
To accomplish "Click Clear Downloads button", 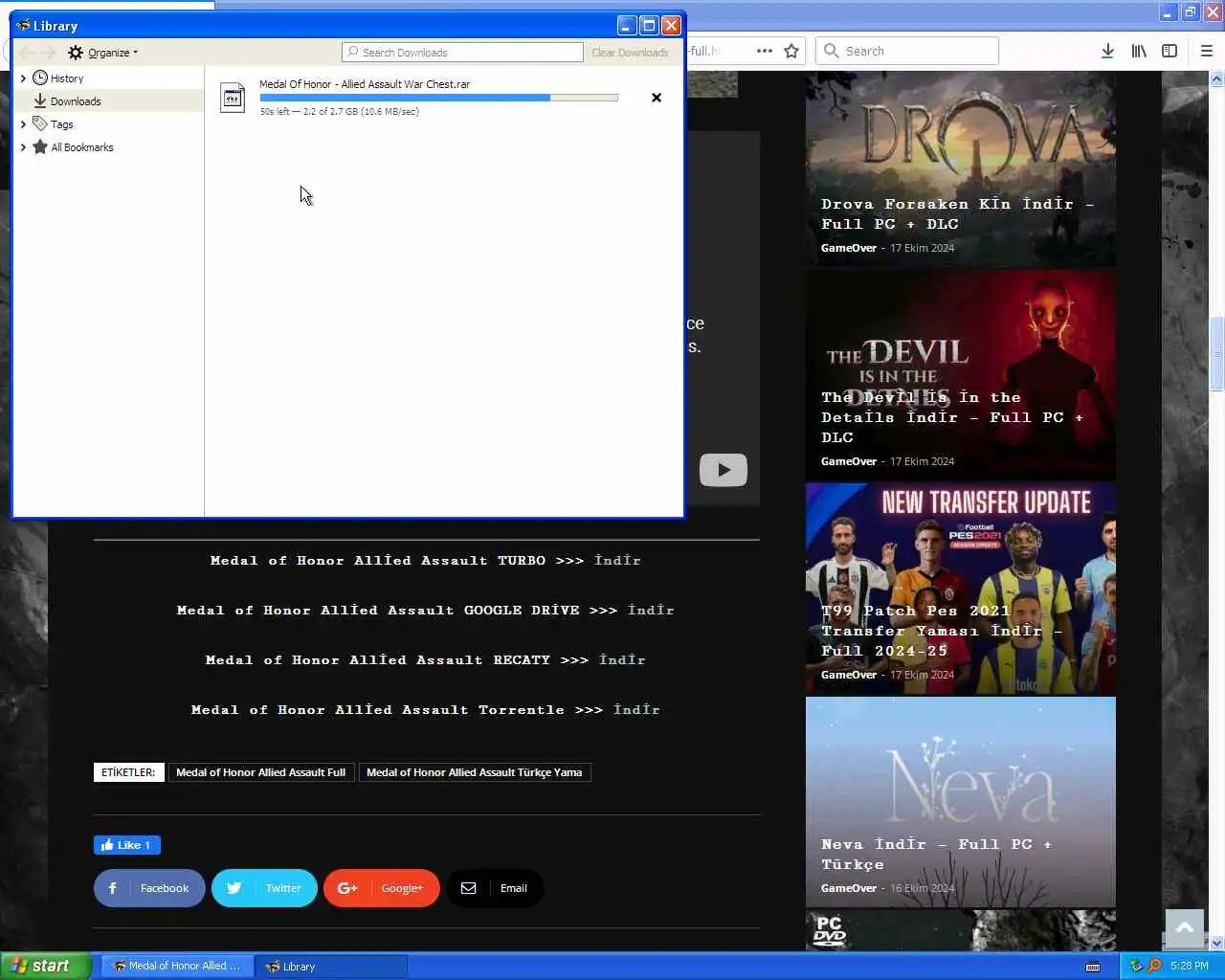I will [x=630, y=53].
